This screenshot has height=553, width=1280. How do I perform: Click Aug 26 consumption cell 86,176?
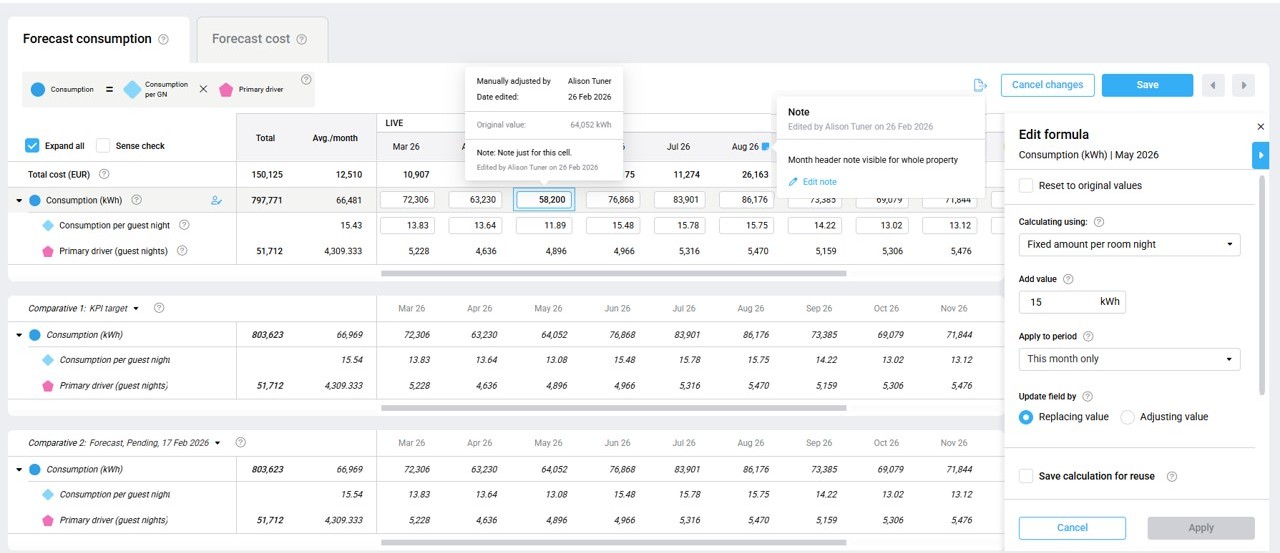click(x=749, y=200)
